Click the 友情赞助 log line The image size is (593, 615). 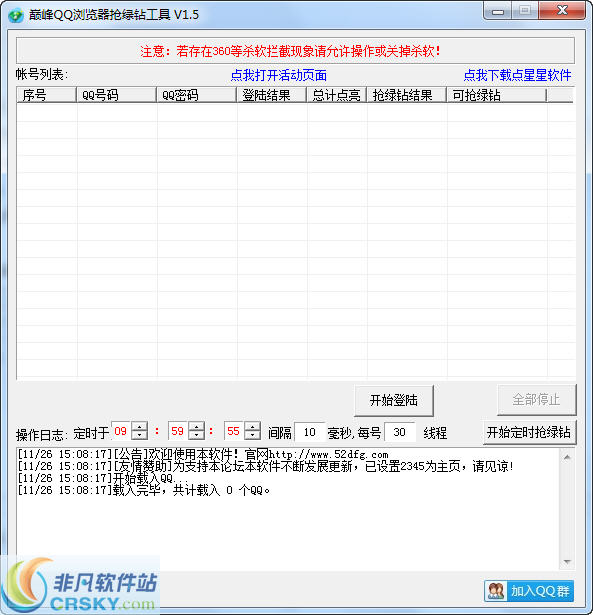point(266,466)
